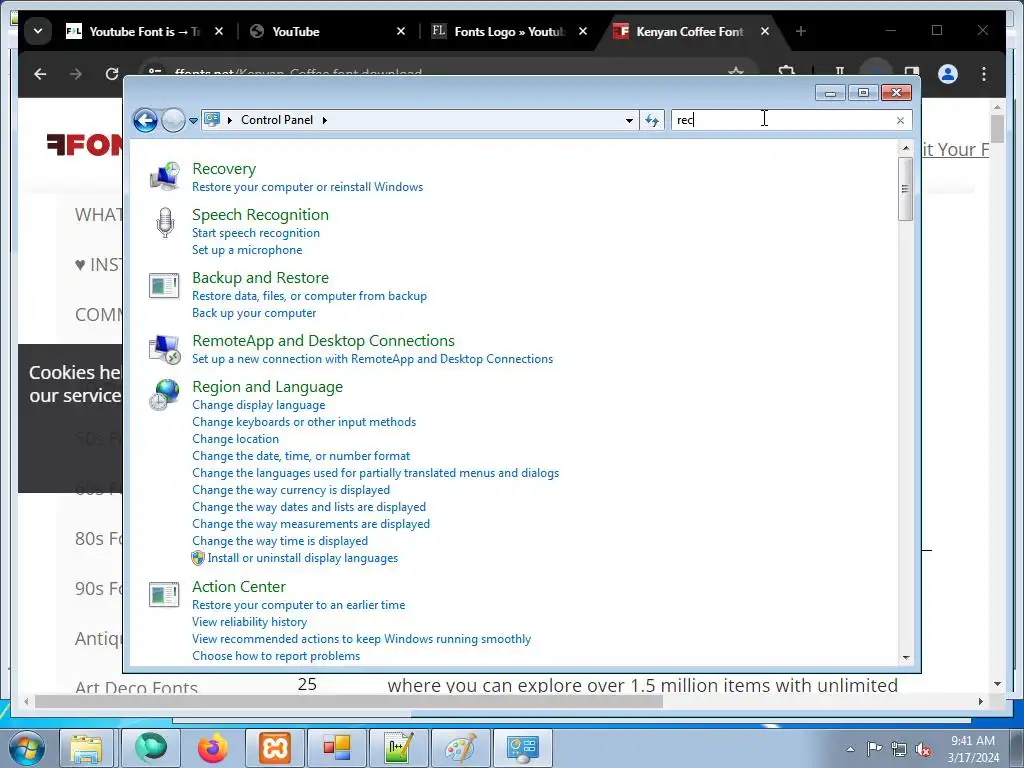Open the Recovery icon in Control Panel
Screen dimensions: 1024x768
click(x=165, y=176)
